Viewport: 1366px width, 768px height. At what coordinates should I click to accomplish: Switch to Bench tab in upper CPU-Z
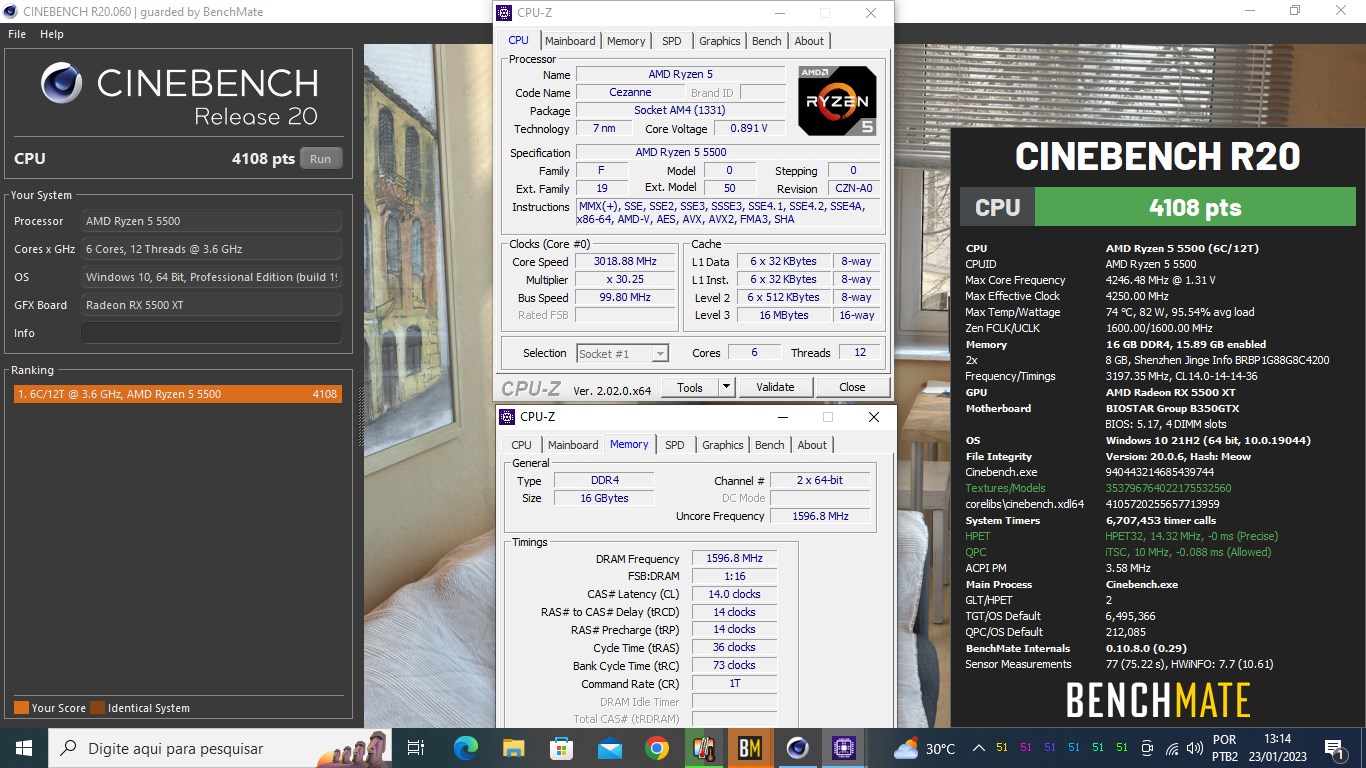767,41
